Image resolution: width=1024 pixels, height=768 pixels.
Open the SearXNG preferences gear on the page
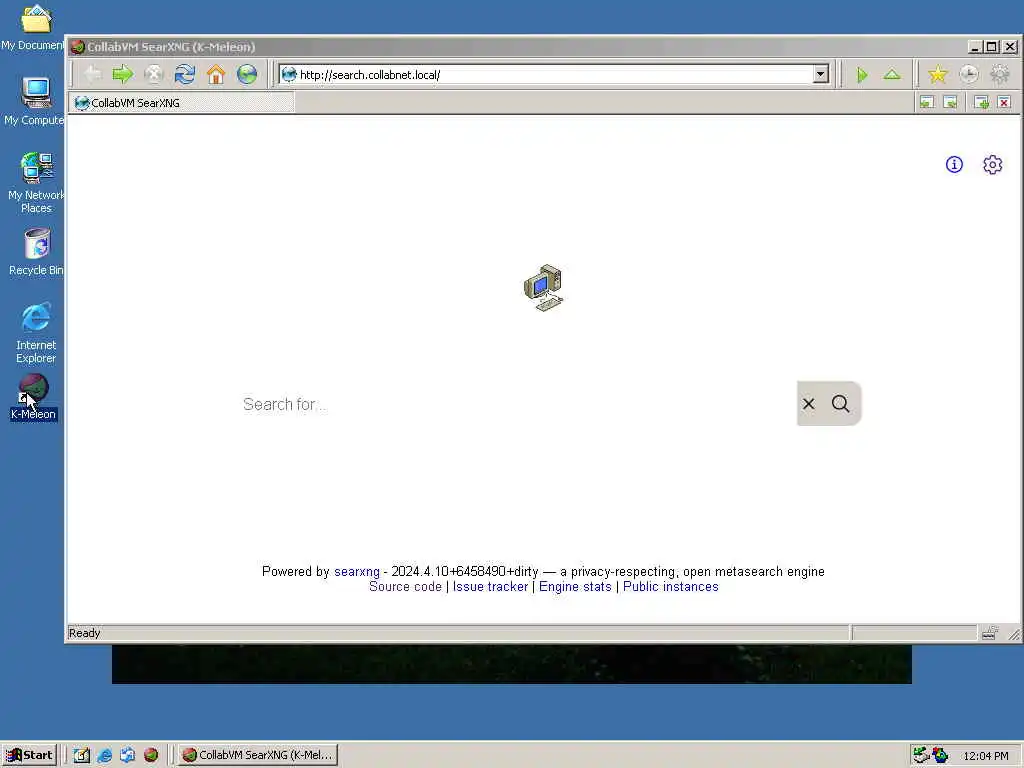click(x=993, y=165)
